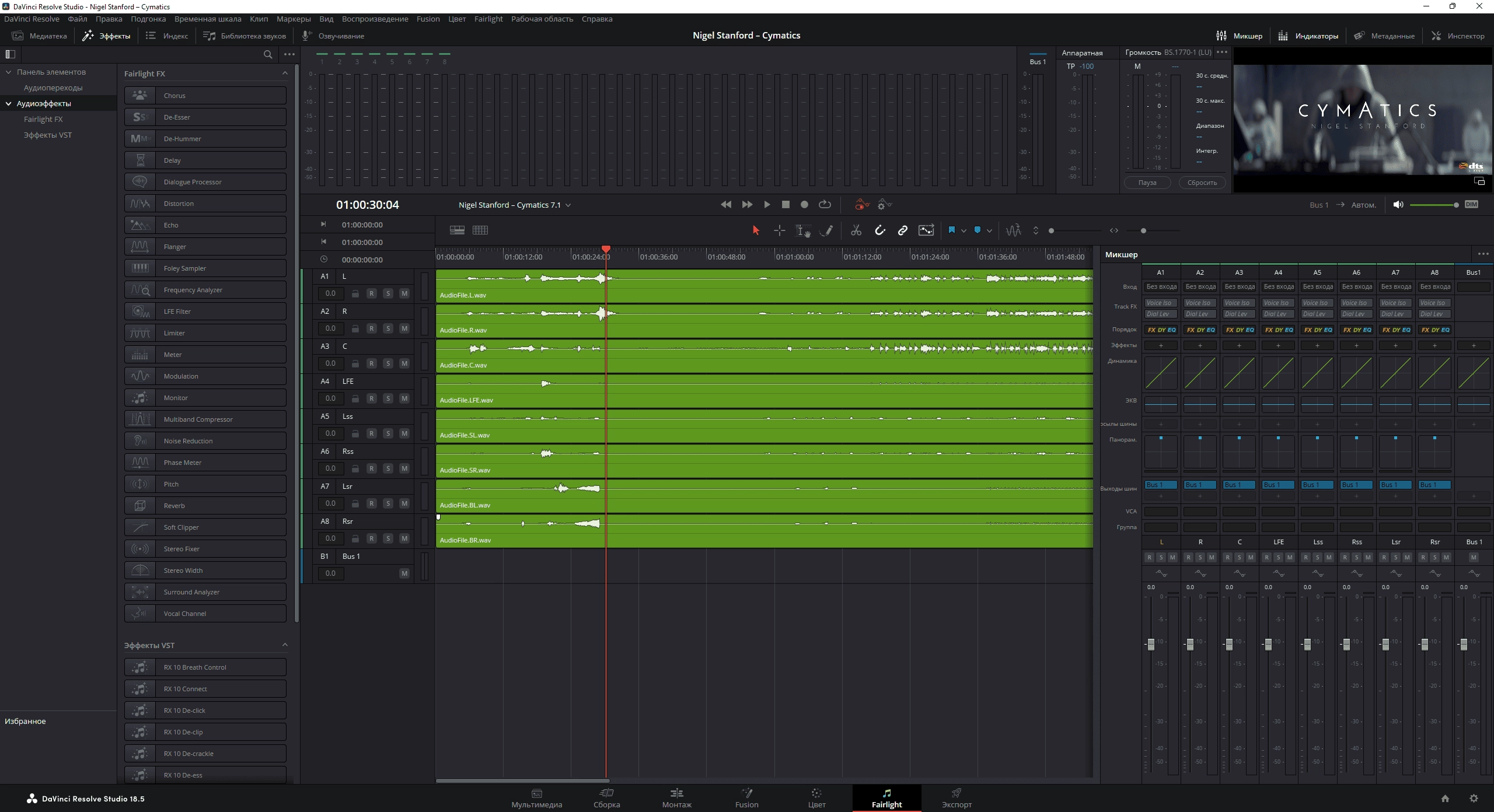Go to project manager home icon

[x=1445, y=798]
